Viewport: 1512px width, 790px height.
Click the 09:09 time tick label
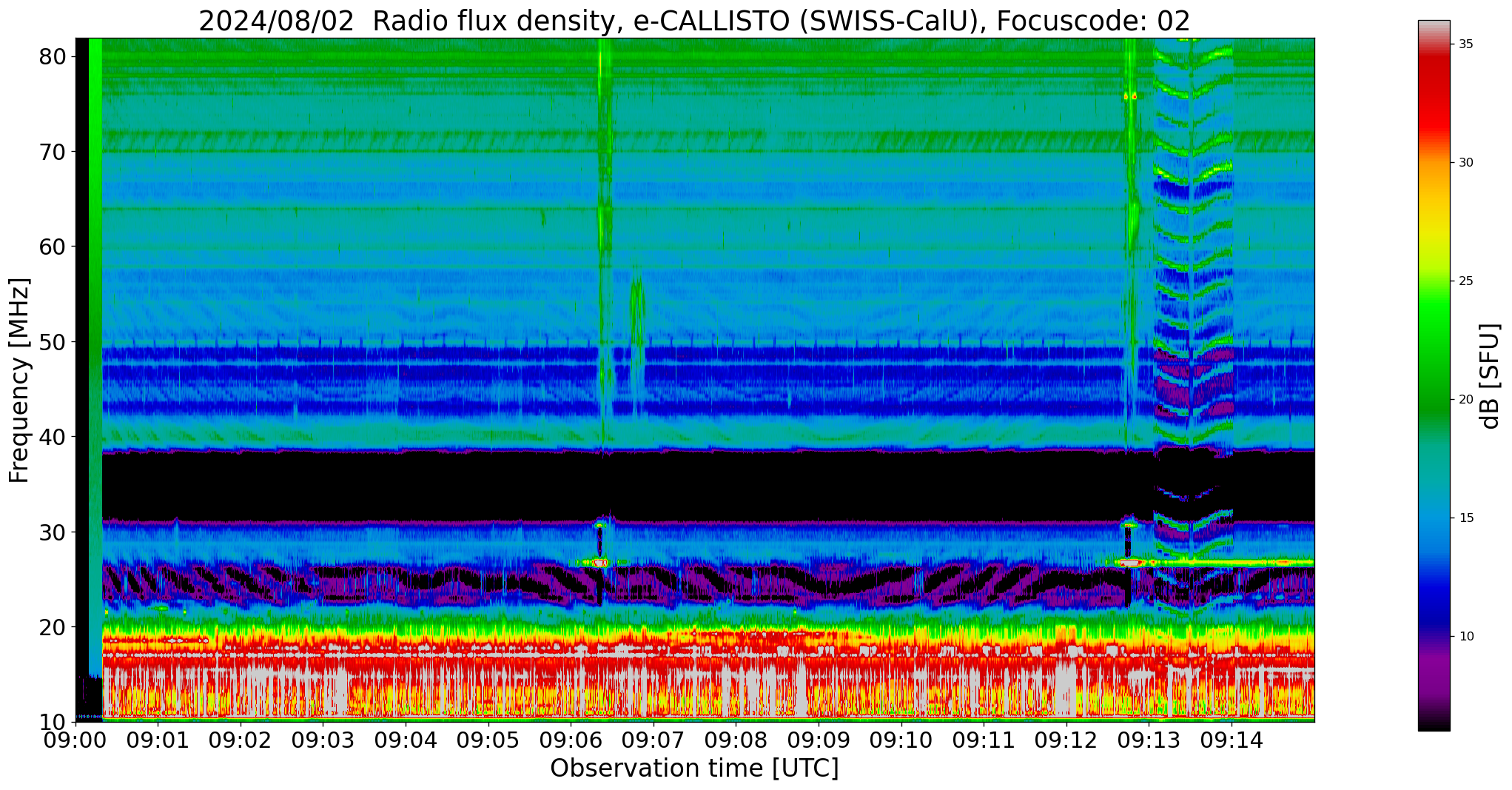[819, 741]
